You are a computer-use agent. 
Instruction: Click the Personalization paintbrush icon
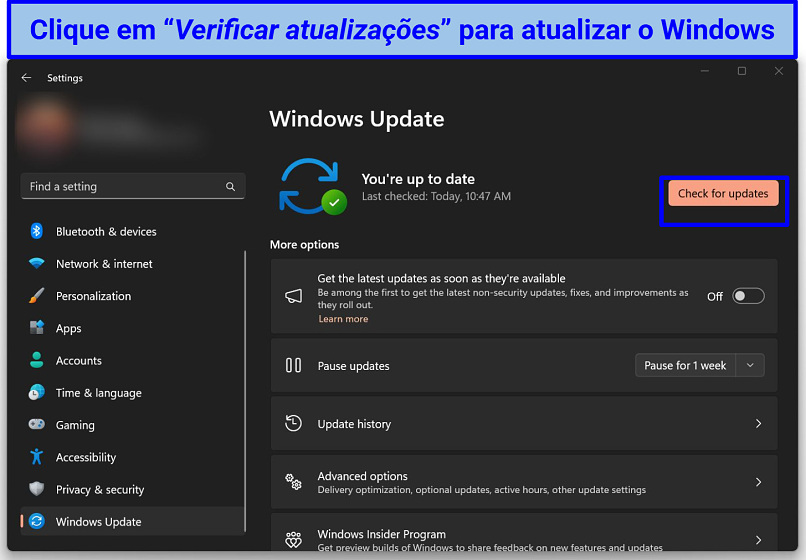[36, 296]
